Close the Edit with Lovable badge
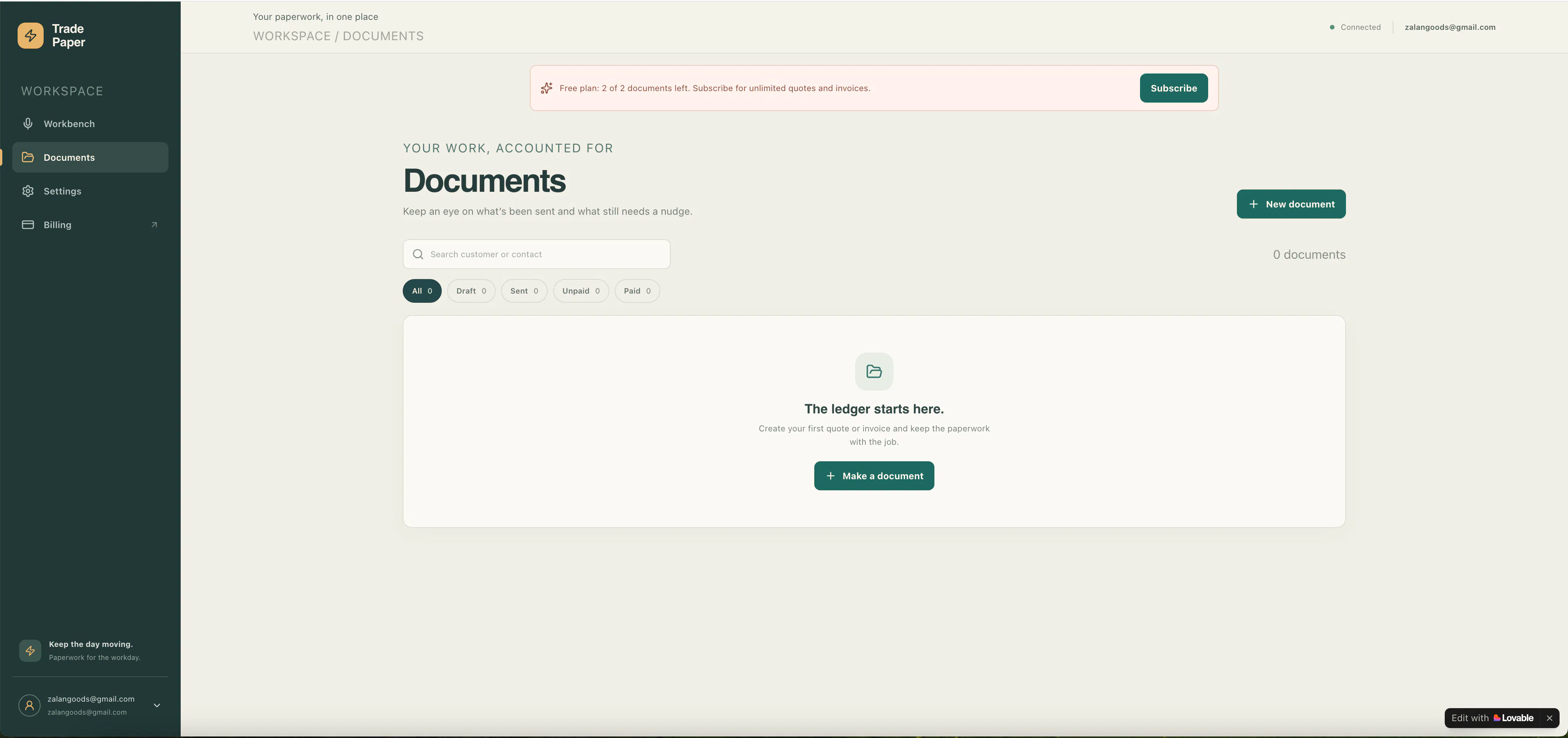 1550,718
